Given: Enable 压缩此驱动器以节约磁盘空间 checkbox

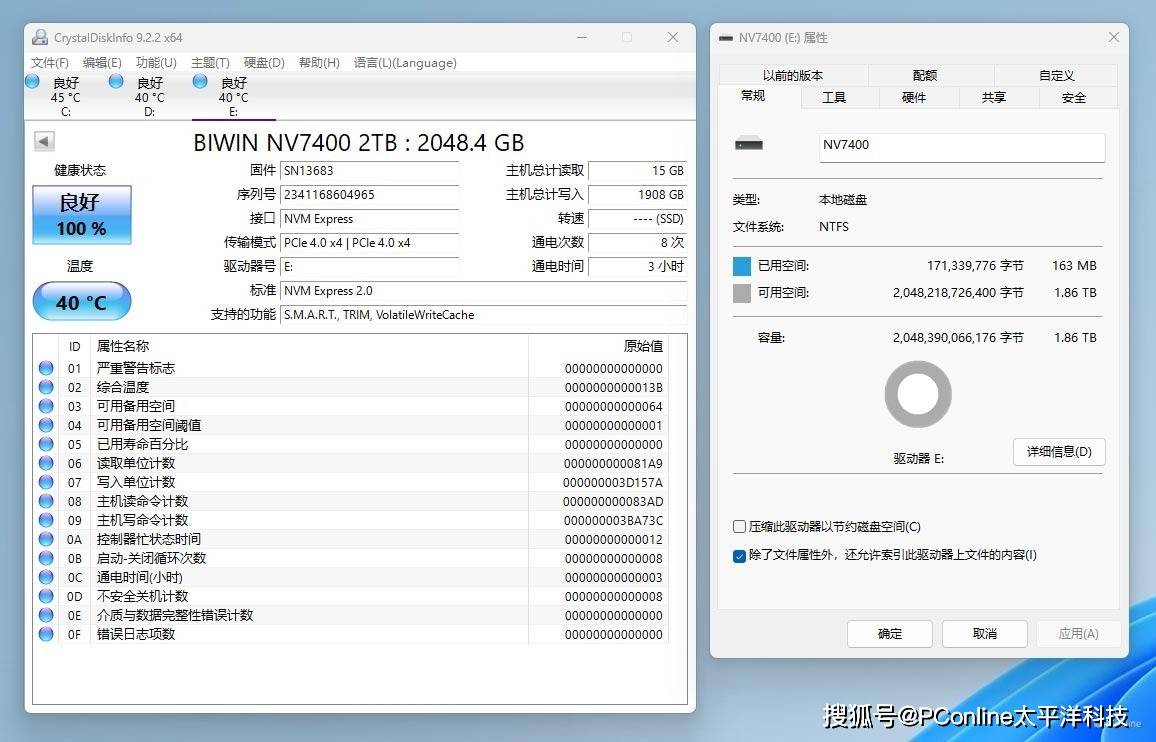Looking at the screenshot, I should coord(740,527).
